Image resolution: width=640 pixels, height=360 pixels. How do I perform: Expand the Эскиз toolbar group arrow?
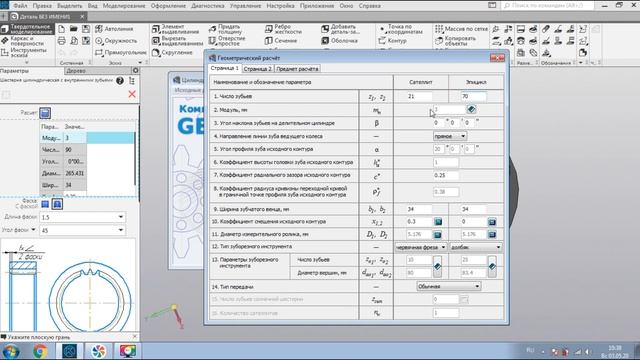pyautogui.click(x=140, y=63)
